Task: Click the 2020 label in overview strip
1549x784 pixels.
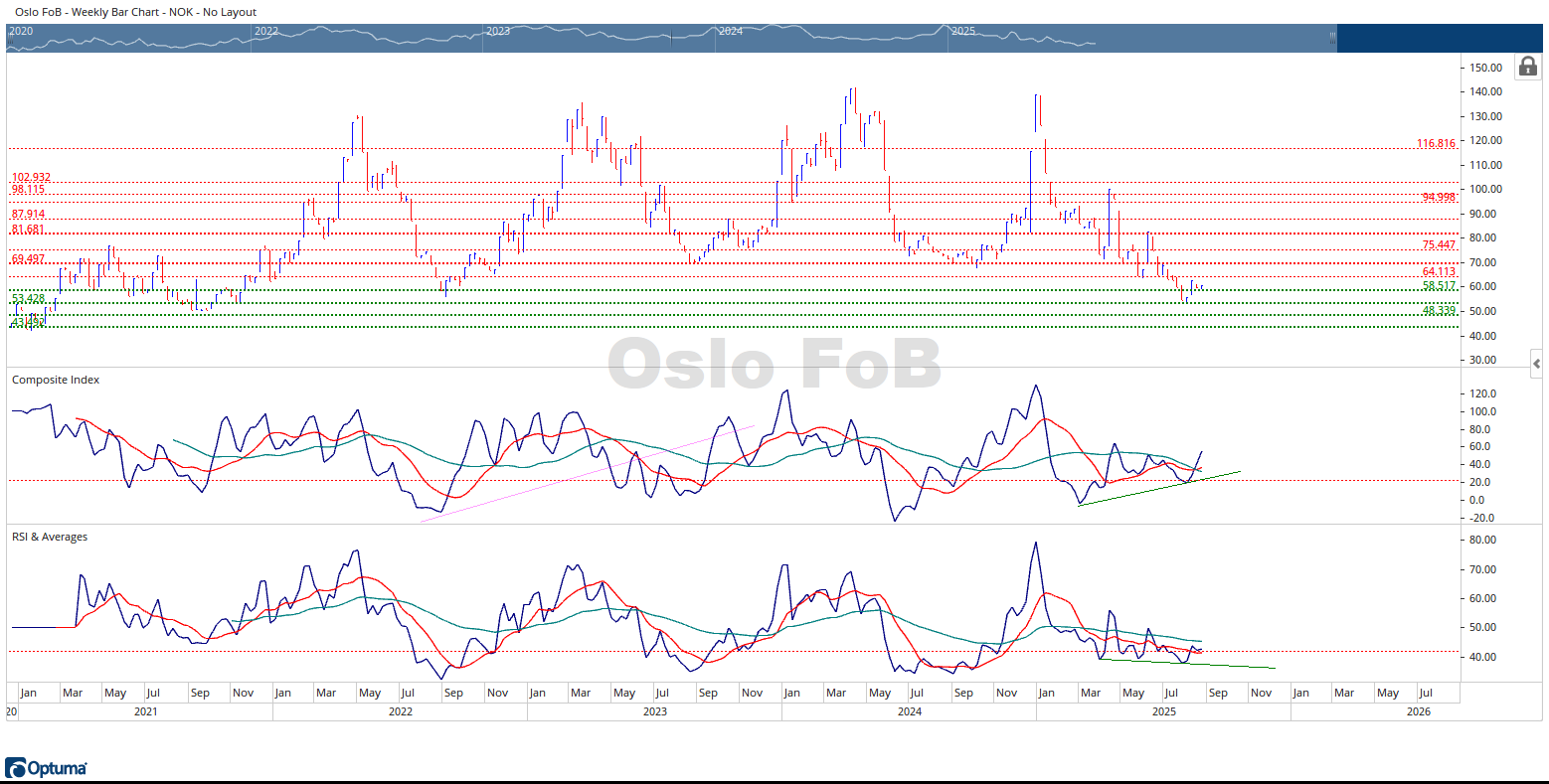Action: 21,31
